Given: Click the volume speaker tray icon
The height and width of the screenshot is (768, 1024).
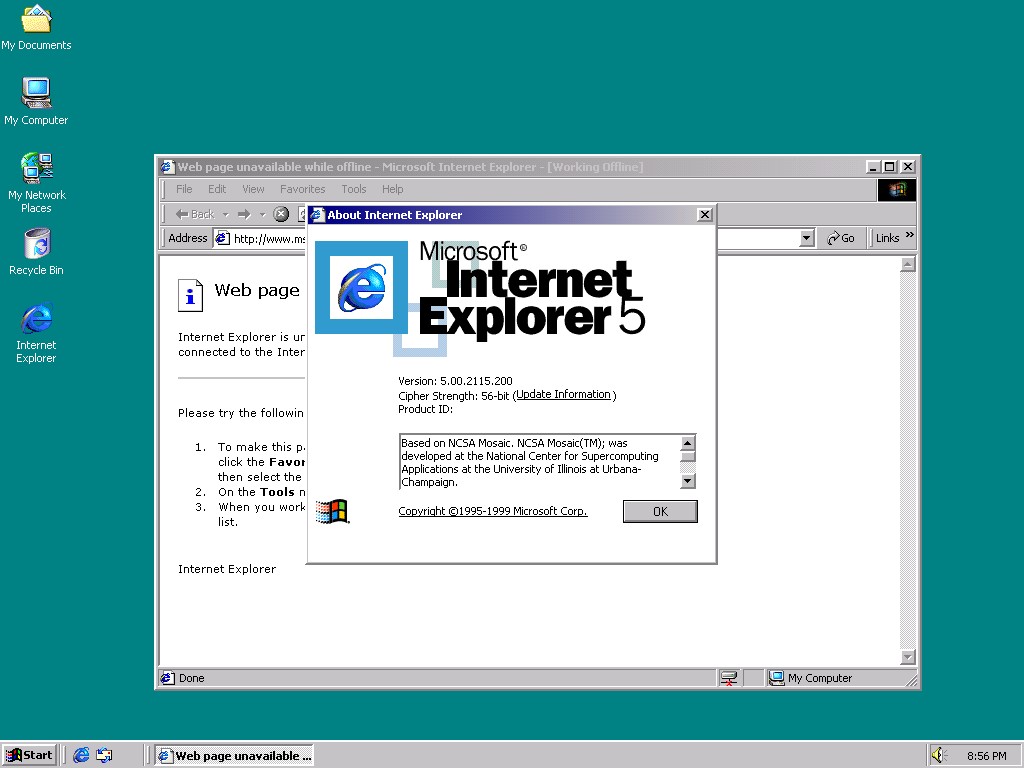Looking at the screenshot, I should 939,756.
